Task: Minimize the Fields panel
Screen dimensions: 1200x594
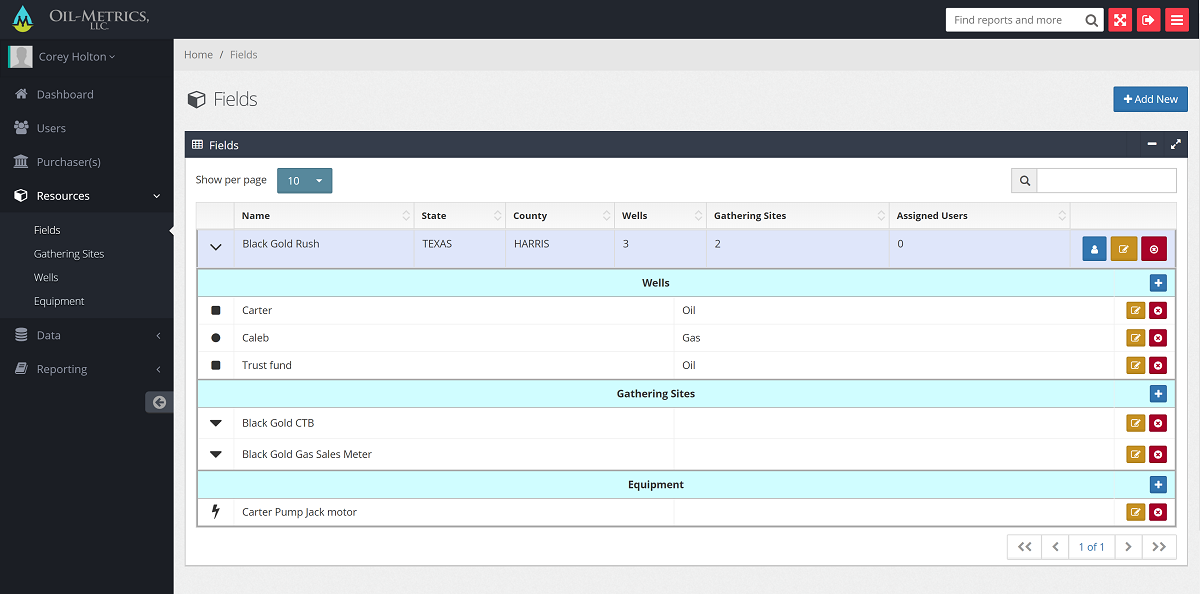Action: [x=1152, y=145]
